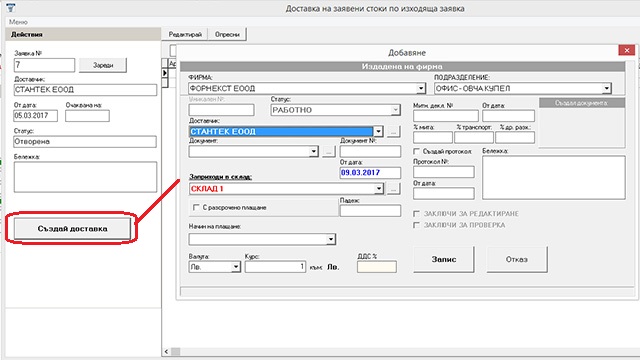Screen dimensions: 640x360
Task: Click the От дата field showing 09.03.2017
Action: click(370, 173)
